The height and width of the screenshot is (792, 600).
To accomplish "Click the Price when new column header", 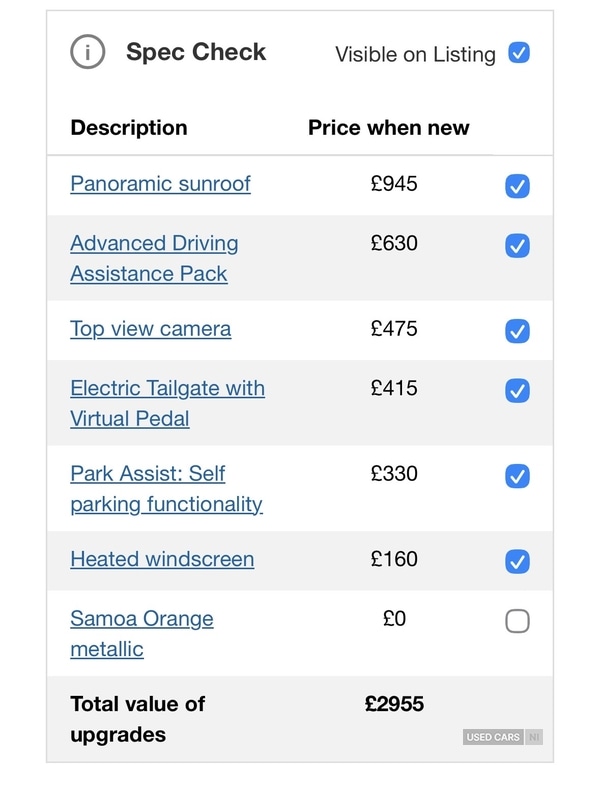I will click(388, 128).
